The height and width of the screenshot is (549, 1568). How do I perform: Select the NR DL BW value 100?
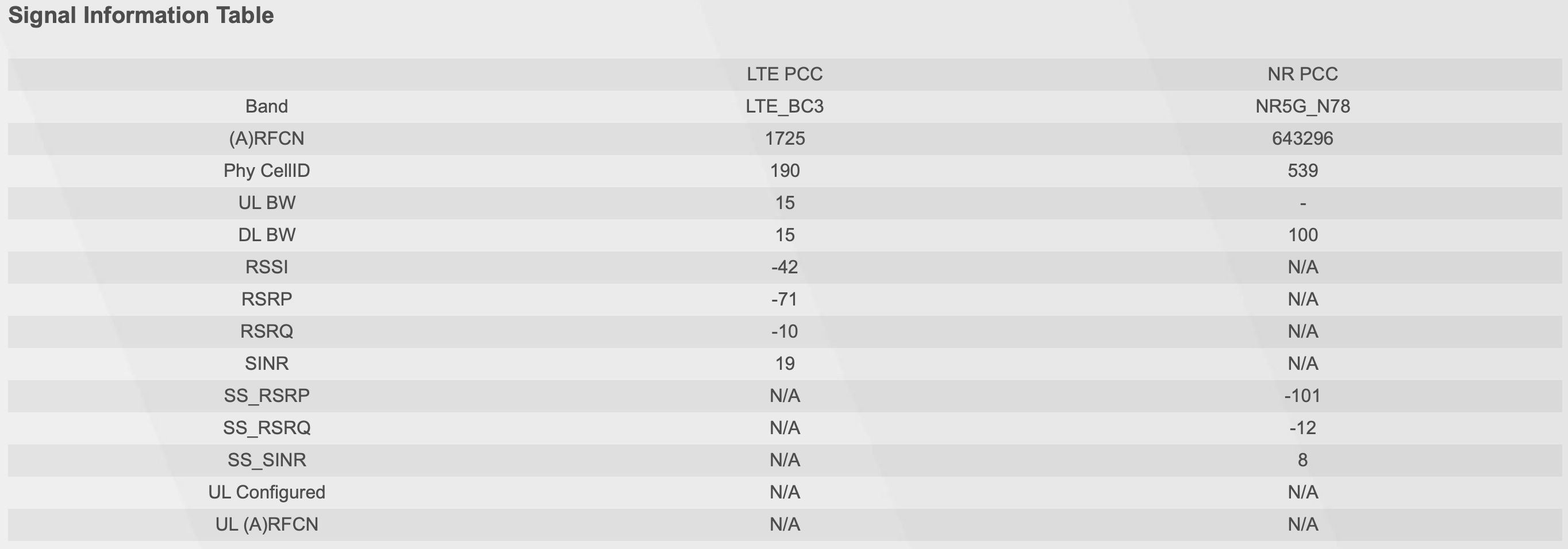pyautogui.click(x=1302, y=235)
